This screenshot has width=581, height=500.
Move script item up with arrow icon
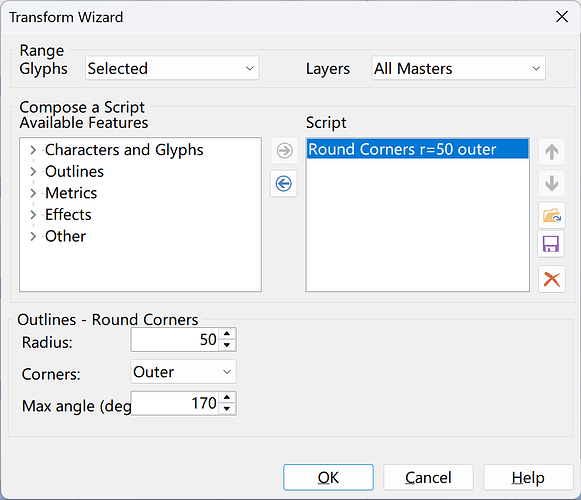552,152
